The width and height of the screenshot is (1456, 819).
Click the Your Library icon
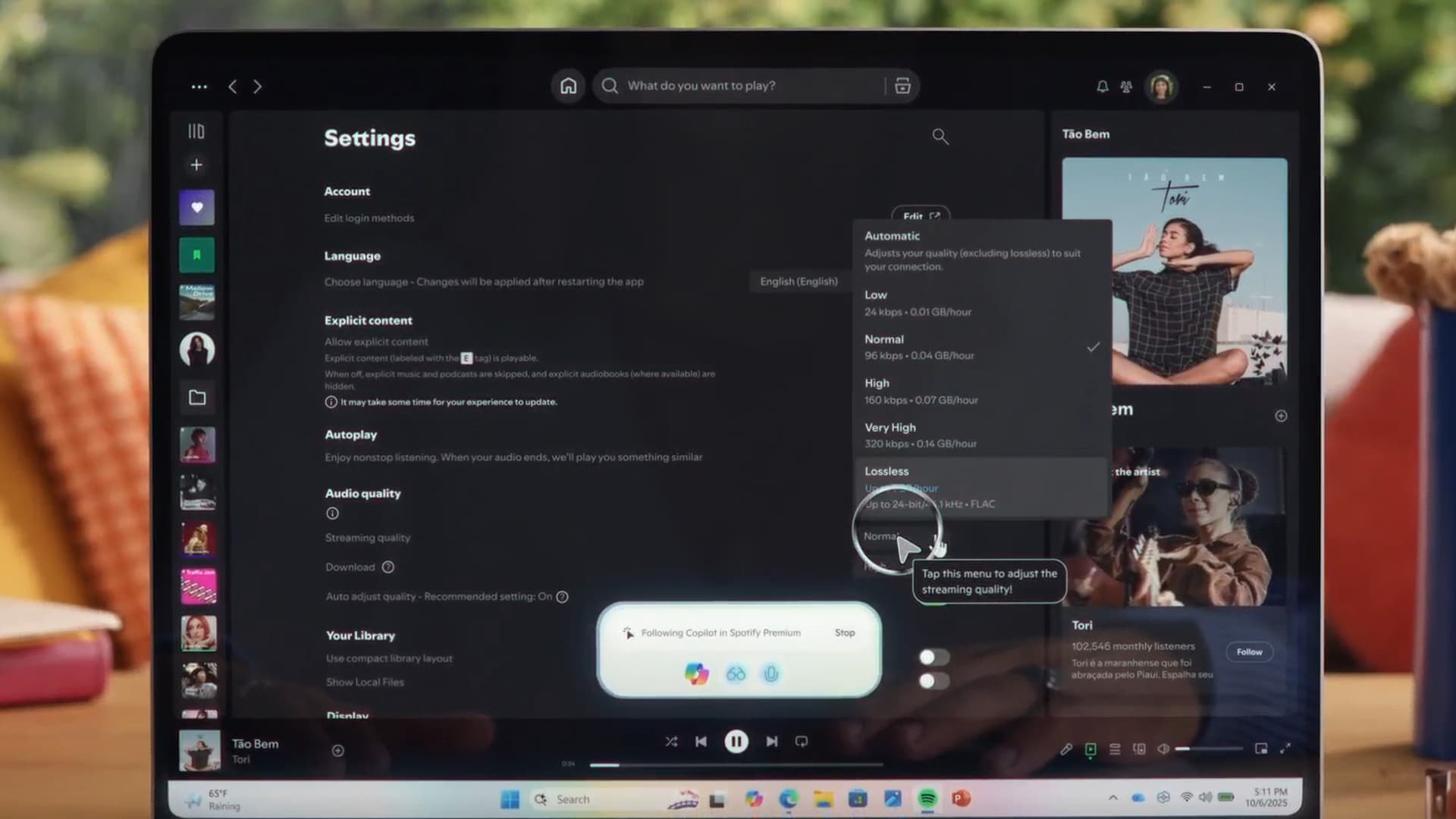[196, 132]
